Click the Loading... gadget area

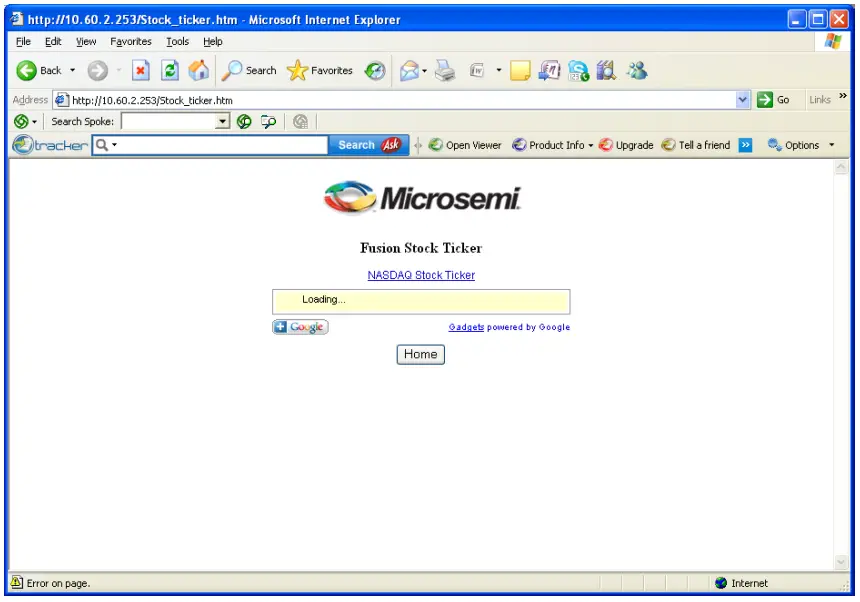pyautogui.click(x=421, y=302)
